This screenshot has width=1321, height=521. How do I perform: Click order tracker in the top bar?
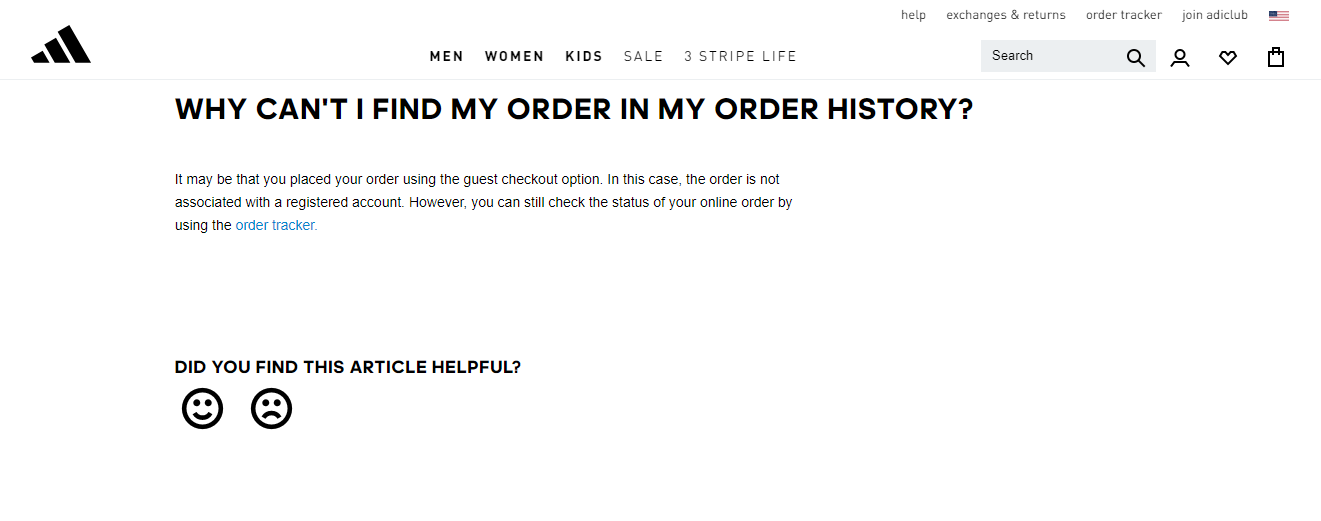point(1124,15)
